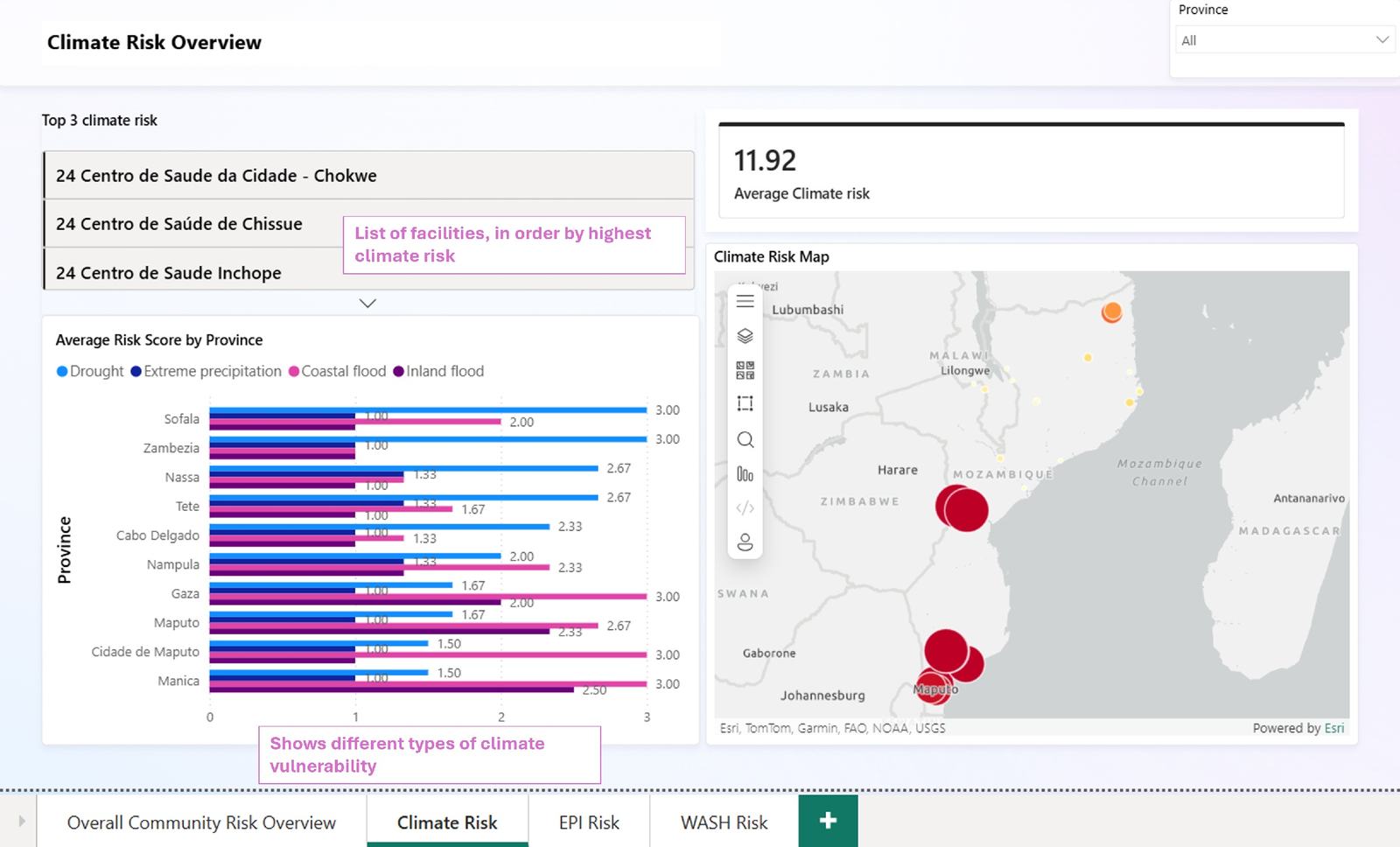Click the Average Risk Score by Province title
The image size is (1400, 847).
[159, 339]
